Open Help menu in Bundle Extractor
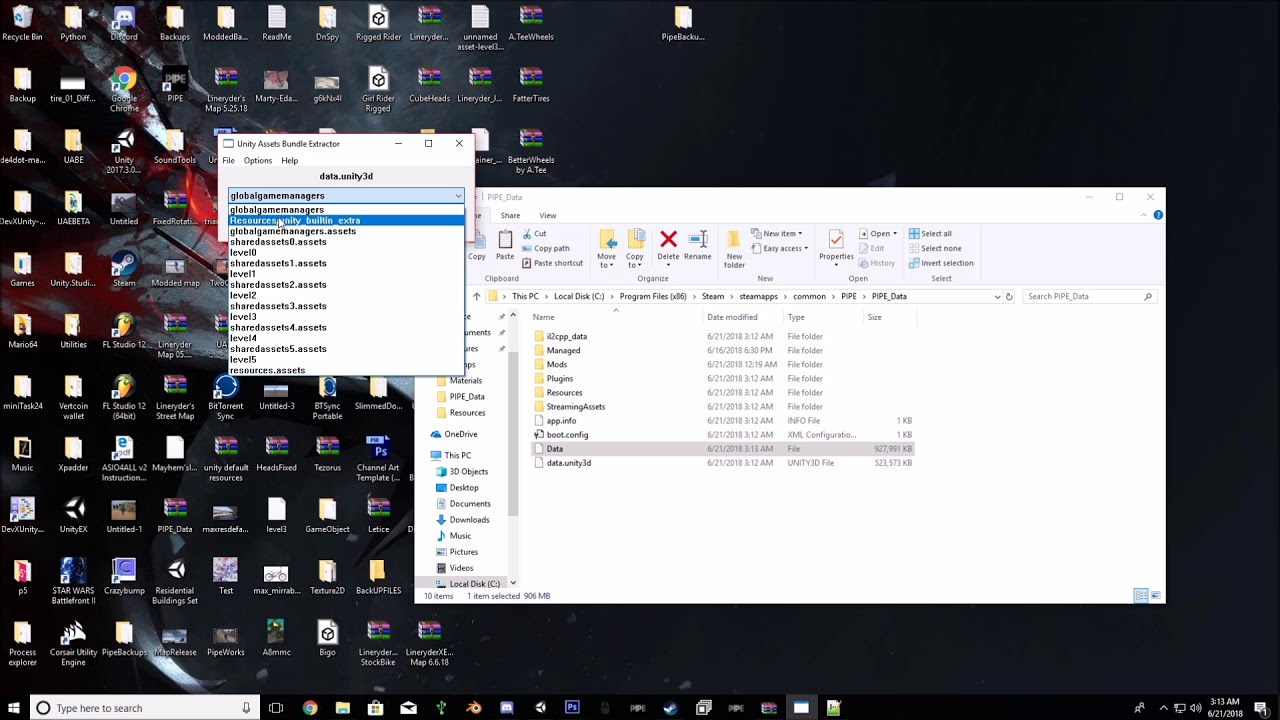This screenshot has width=1280, height=720. point(289,160)
